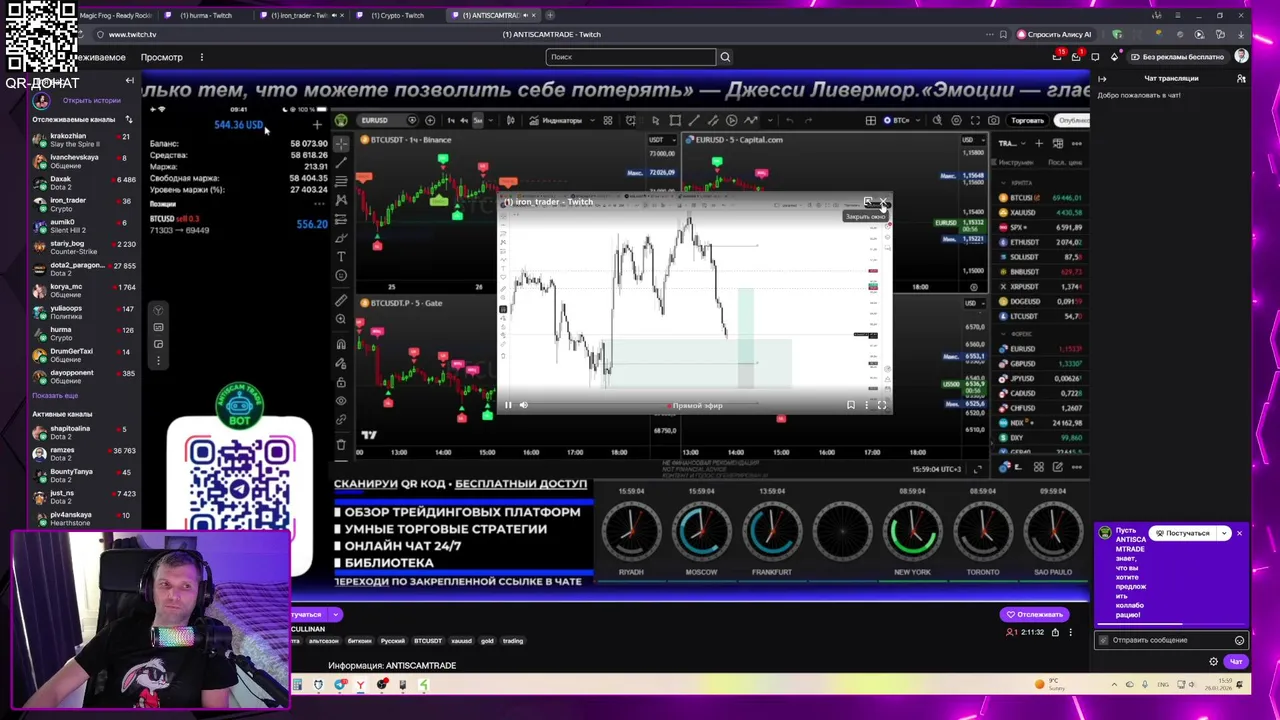Open a new browser tab

(550, 15)
